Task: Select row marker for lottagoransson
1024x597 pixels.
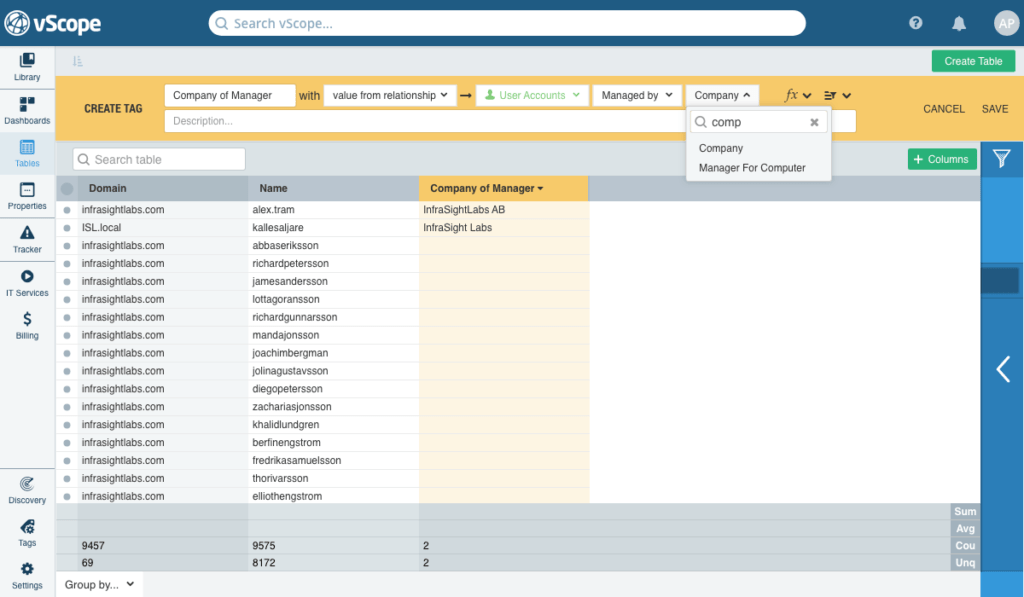Action: [67, 300]
